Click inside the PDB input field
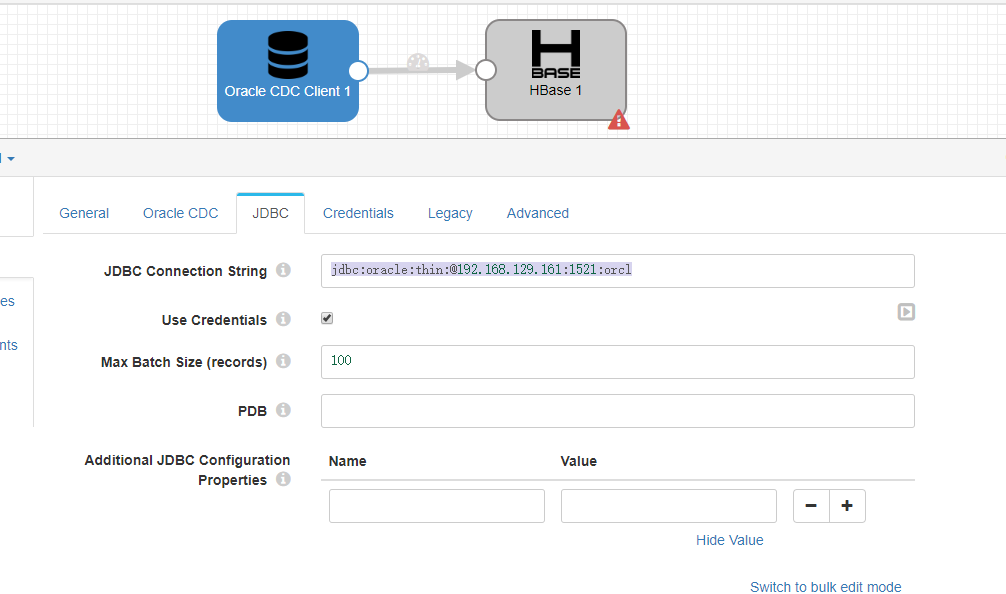Viewport: 1006px width, 594px height. 617,410
